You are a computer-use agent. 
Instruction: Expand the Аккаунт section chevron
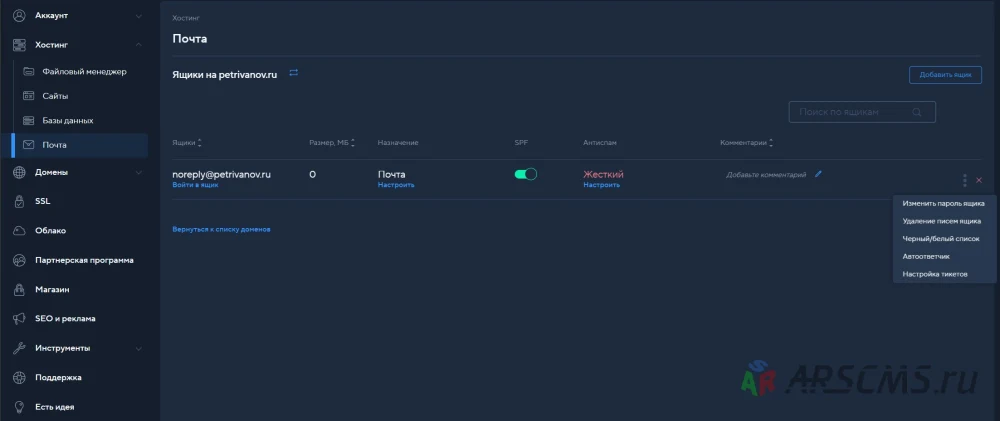138,15
